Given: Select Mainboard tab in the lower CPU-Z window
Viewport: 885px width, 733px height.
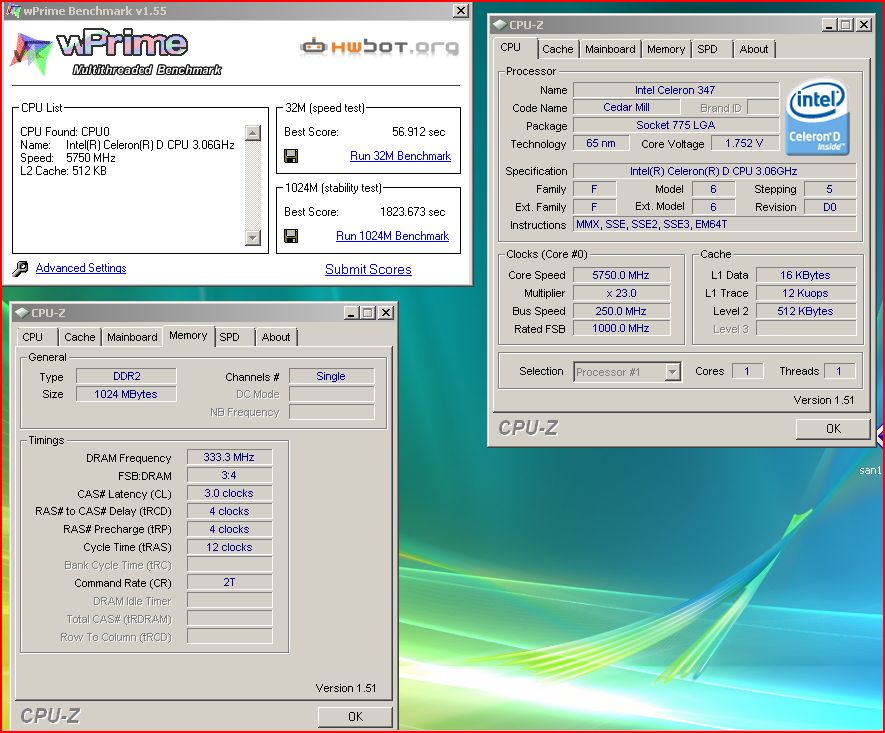Looking at the screenshot, I should [132, 337].
